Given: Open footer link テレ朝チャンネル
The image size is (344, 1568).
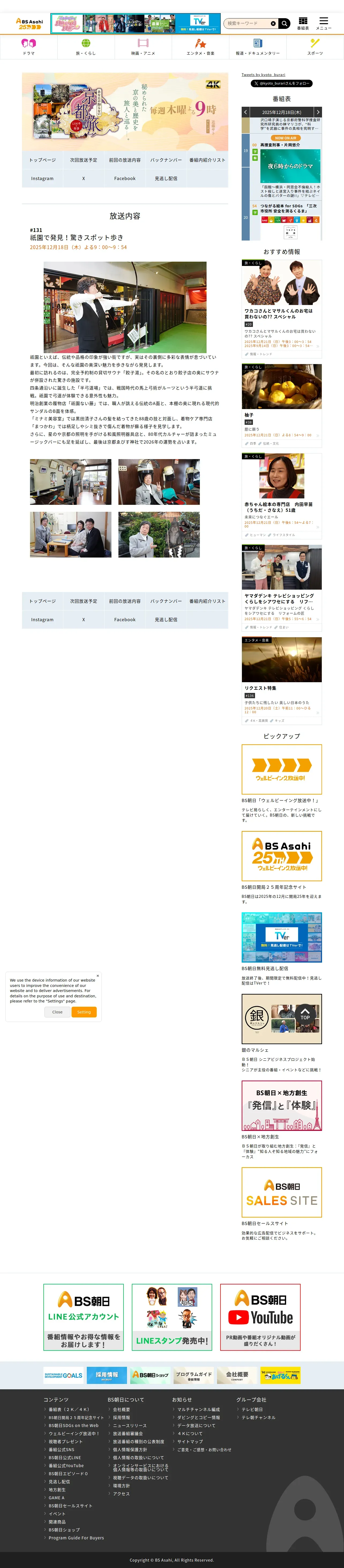Looking at the screenshot, I should (259, 1418).
